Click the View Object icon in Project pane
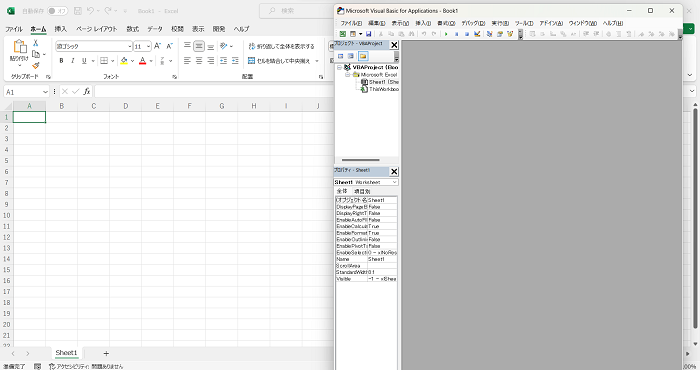This screenshot has width=700, height=370. point(351,56)
